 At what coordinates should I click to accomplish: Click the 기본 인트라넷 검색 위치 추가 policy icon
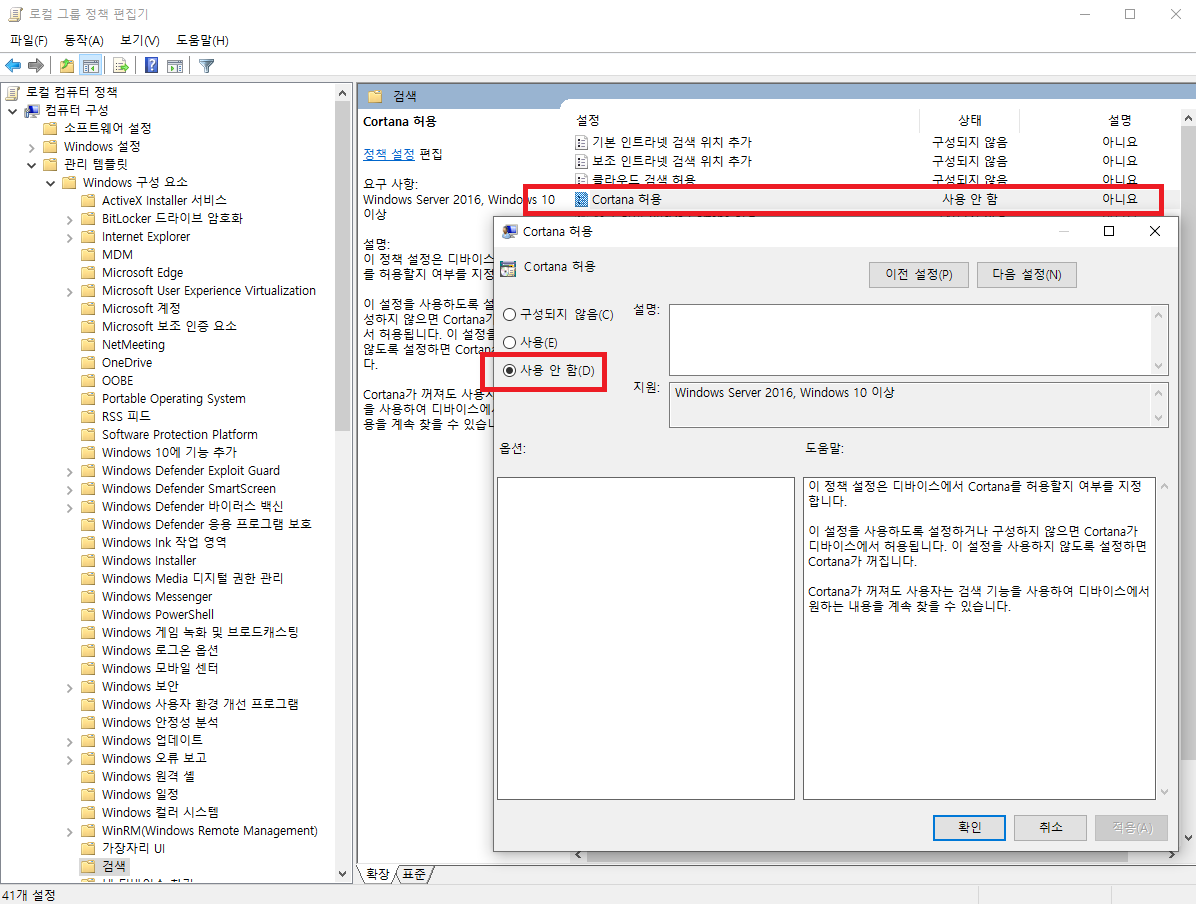(x=581, y=142)
